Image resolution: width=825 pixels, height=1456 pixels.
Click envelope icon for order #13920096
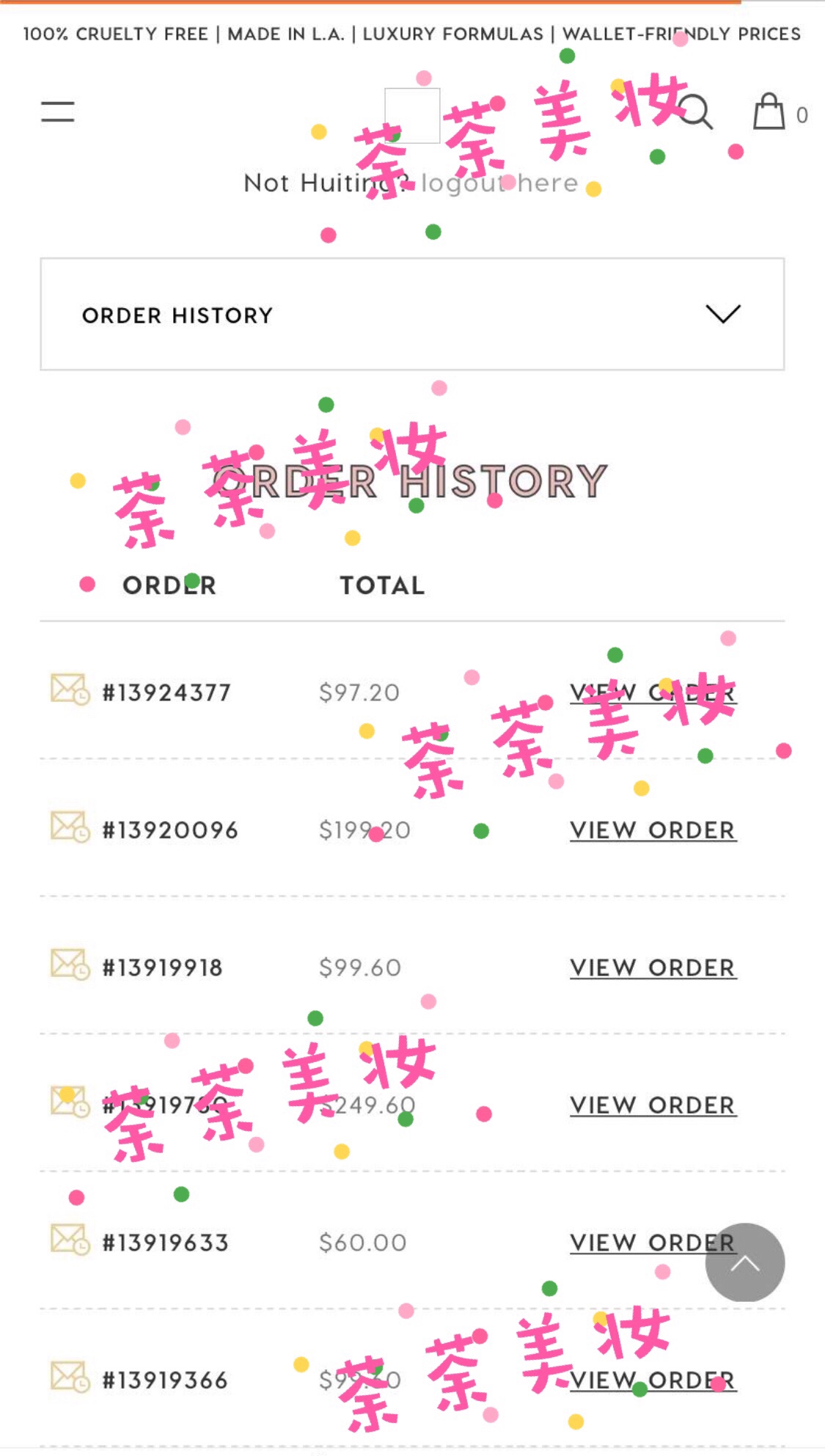(70, 827)
